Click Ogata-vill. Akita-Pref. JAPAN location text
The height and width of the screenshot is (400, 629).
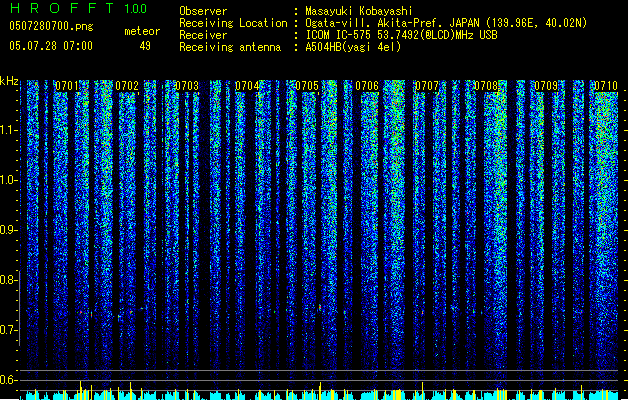tap(446, 23)
